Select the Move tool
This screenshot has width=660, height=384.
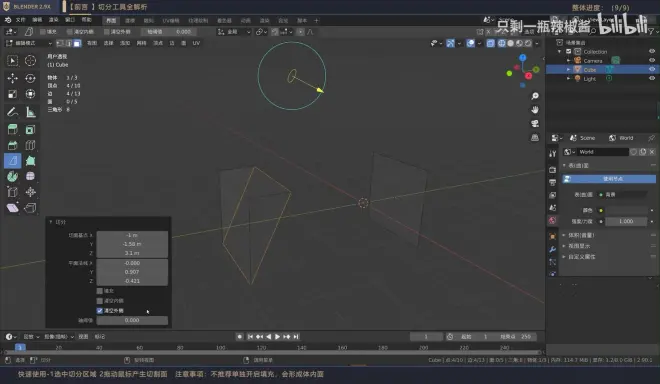pos(13,78)
